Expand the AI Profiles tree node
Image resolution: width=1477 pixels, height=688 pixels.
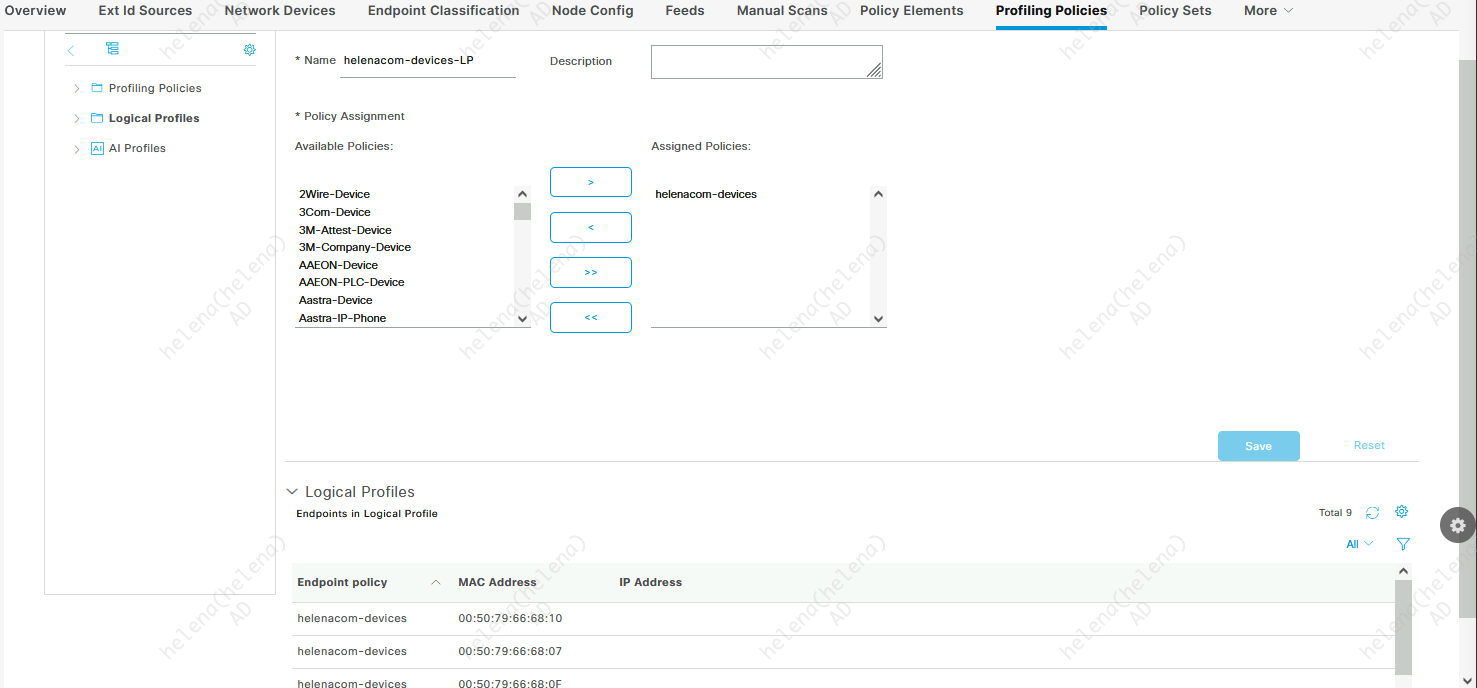(x=77, y=149)
